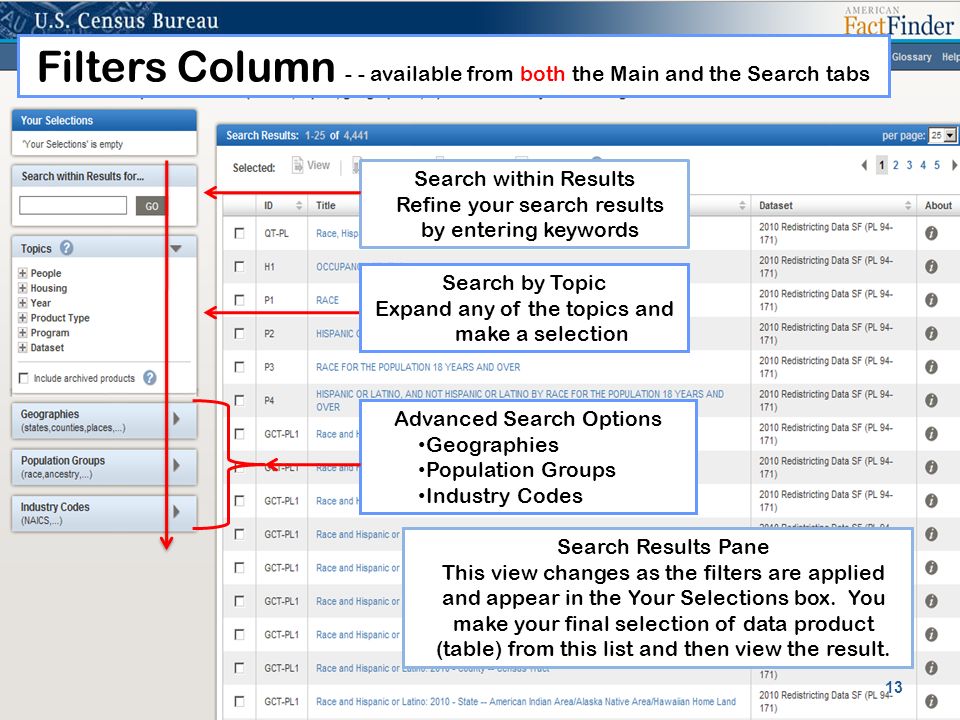Go to results page 4
Image resolution: width=960 pixels, height=720 pixels.
click(x=923, y=165)
